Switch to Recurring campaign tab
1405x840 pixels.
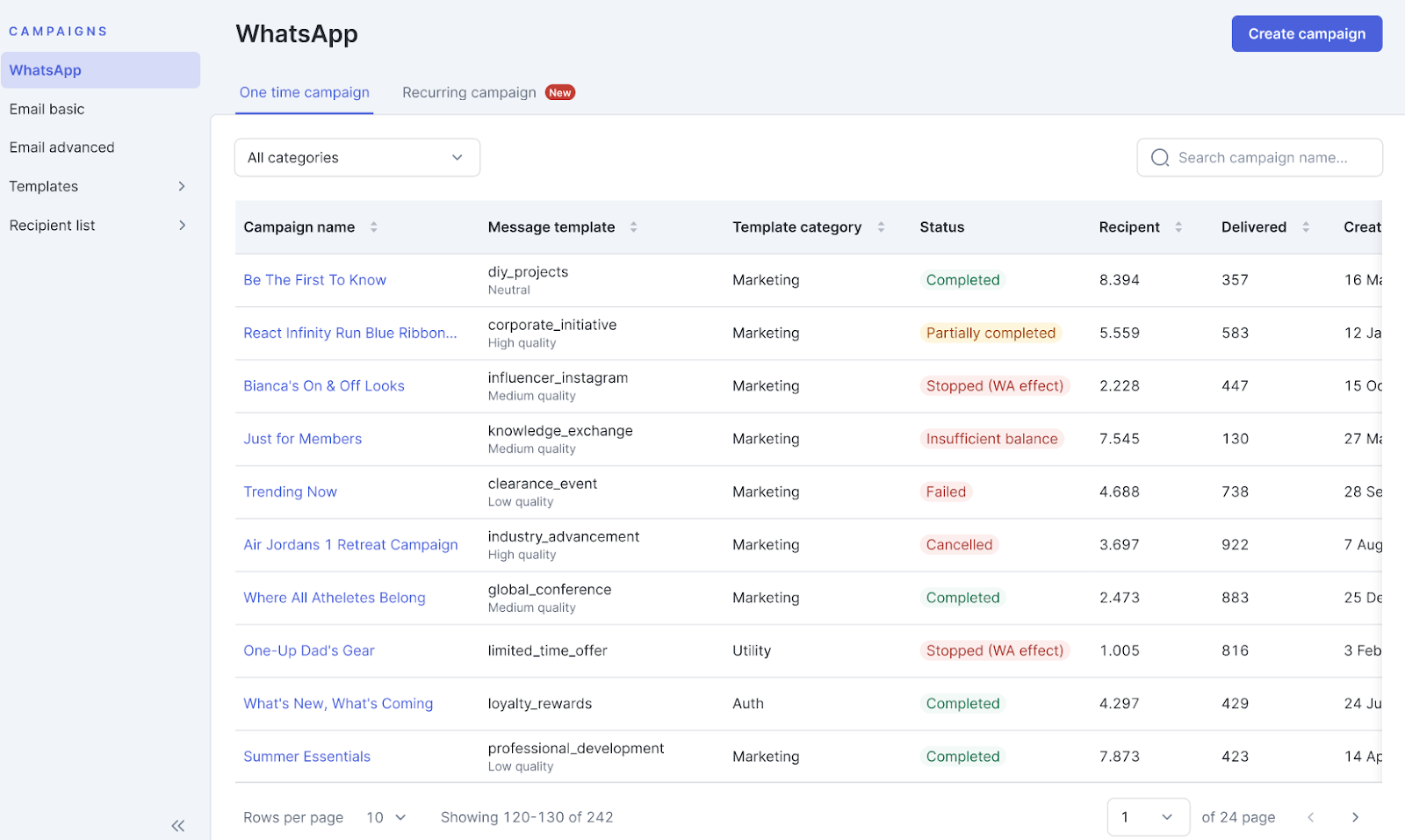point(470,93)
